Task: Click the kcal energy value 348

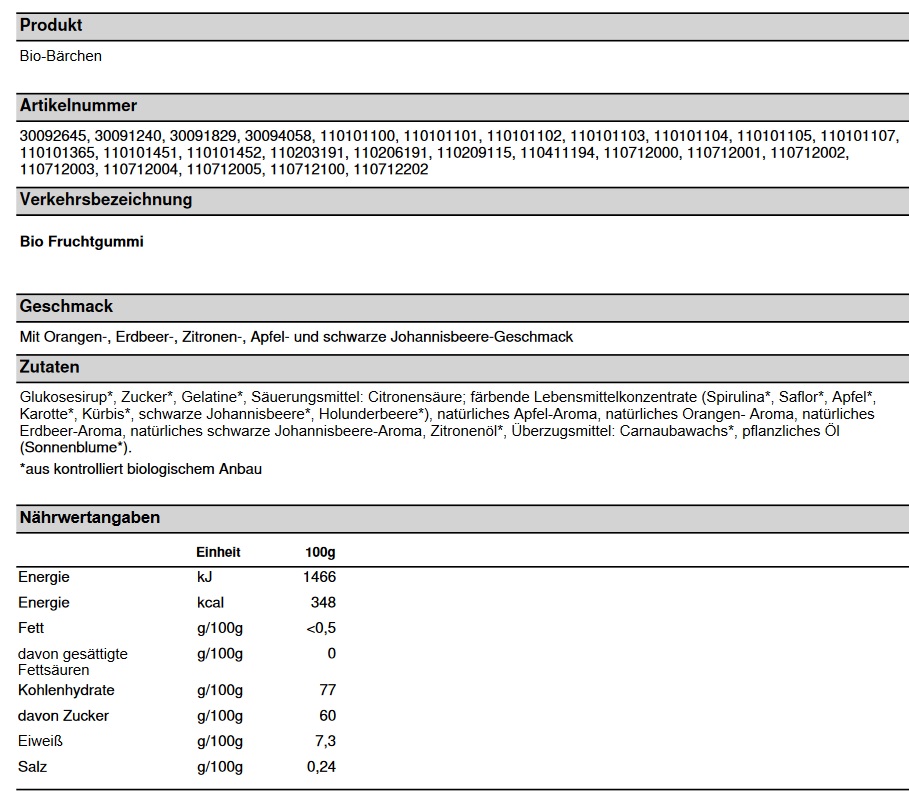Action: tap(323, 602)
